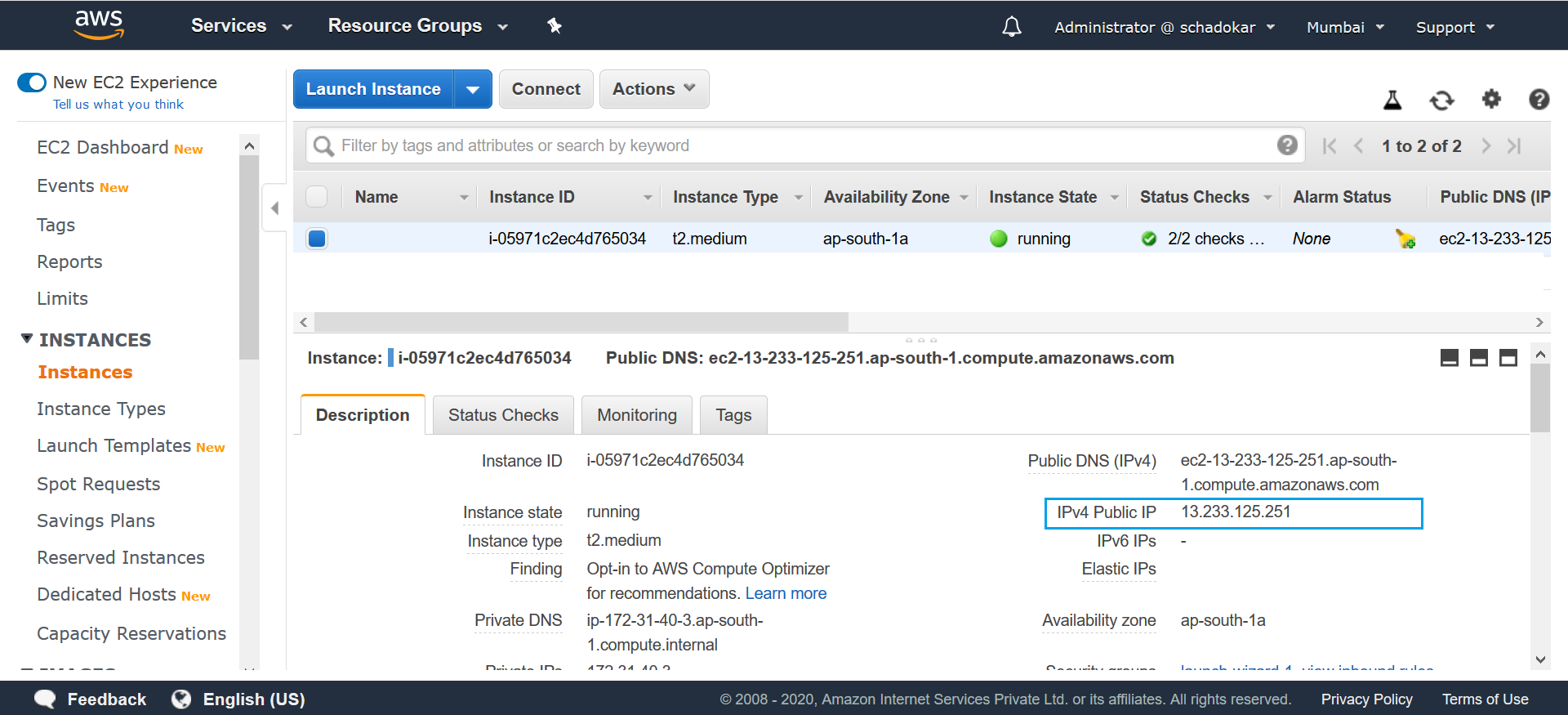Open Mumbai region selector
Viewport: 1568px width, 715px height.
[x=1345, y=27]
